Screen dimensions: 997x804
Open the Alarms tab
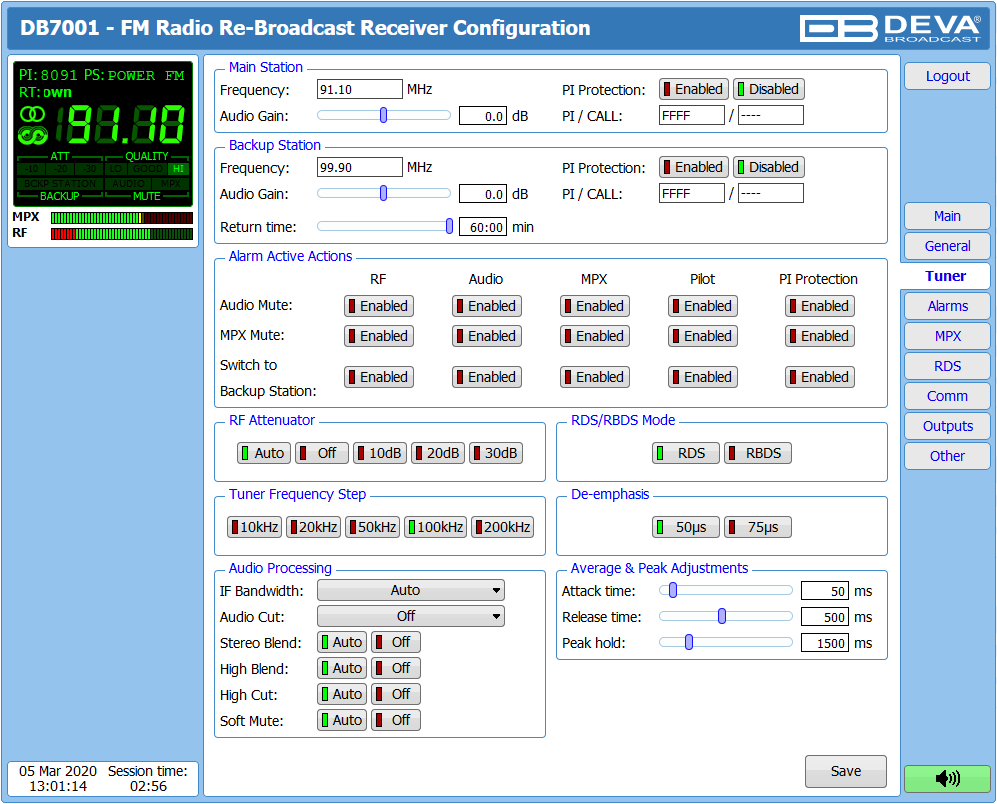[x=947, y=306]
